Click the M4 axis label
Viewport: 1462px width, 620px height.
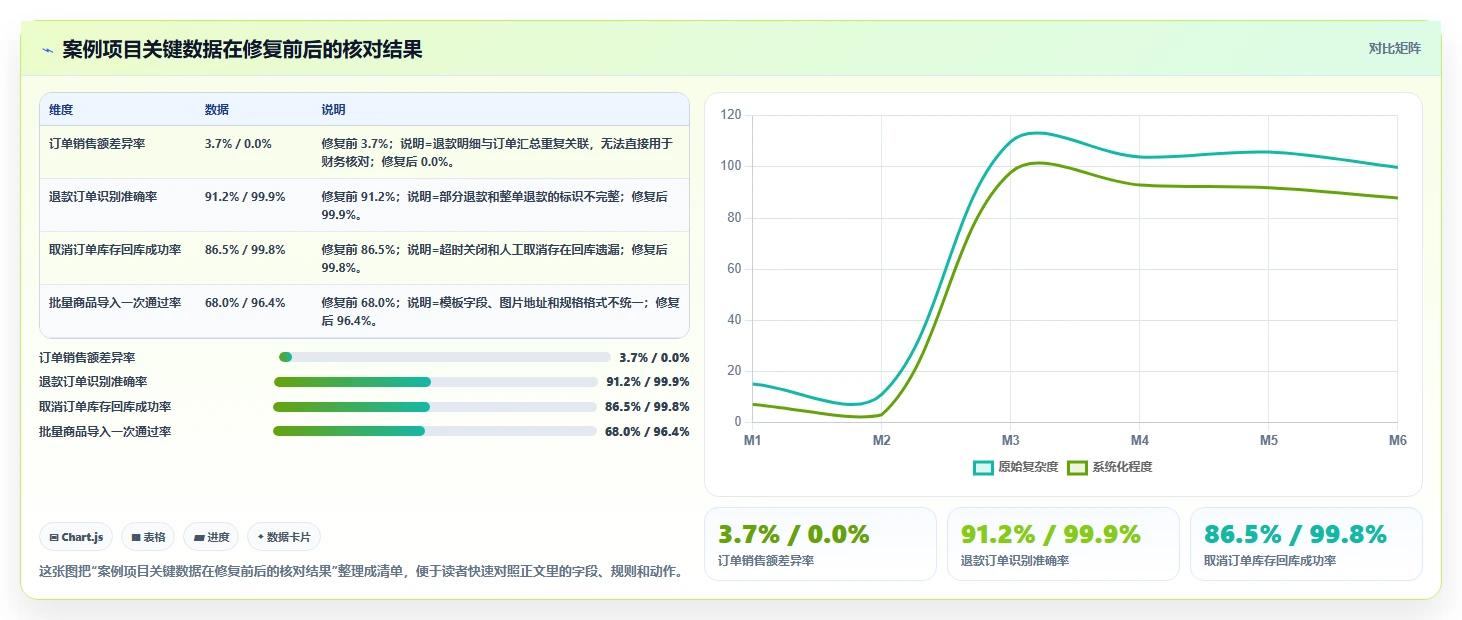(1139, 441)
